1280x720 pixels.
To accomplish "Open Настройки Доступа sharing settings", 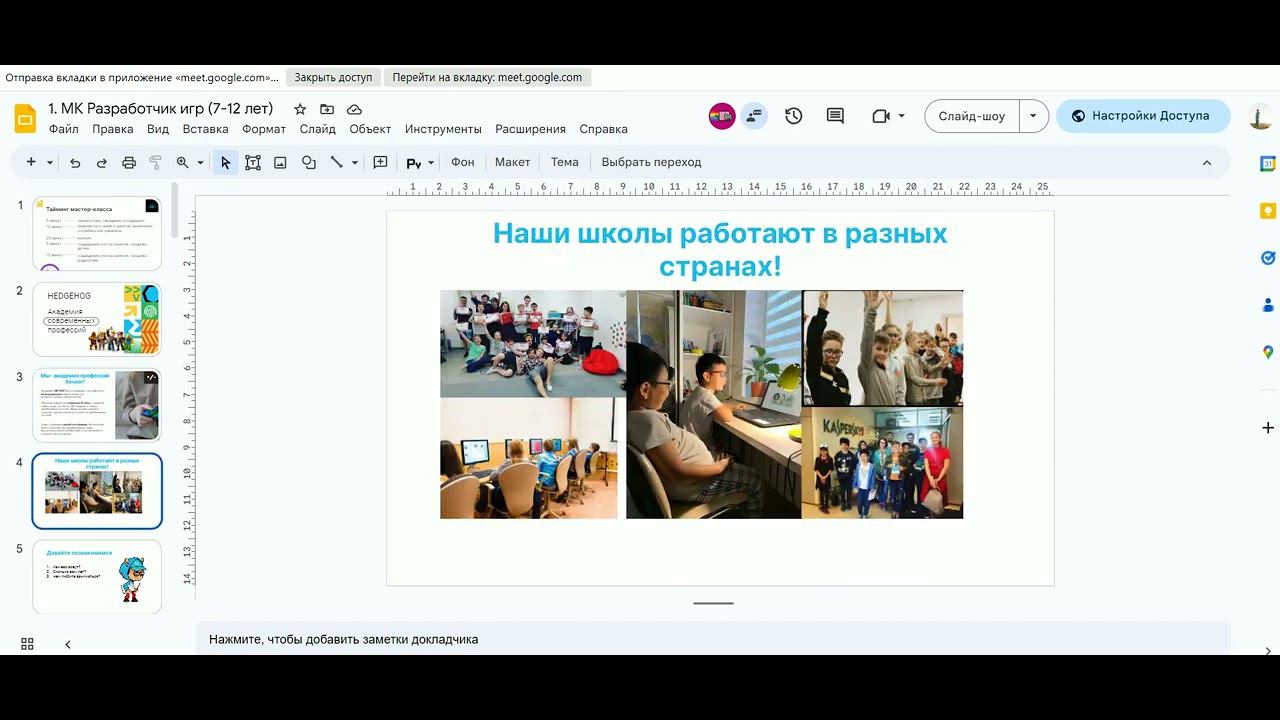I will click(x=1143, y=116).
